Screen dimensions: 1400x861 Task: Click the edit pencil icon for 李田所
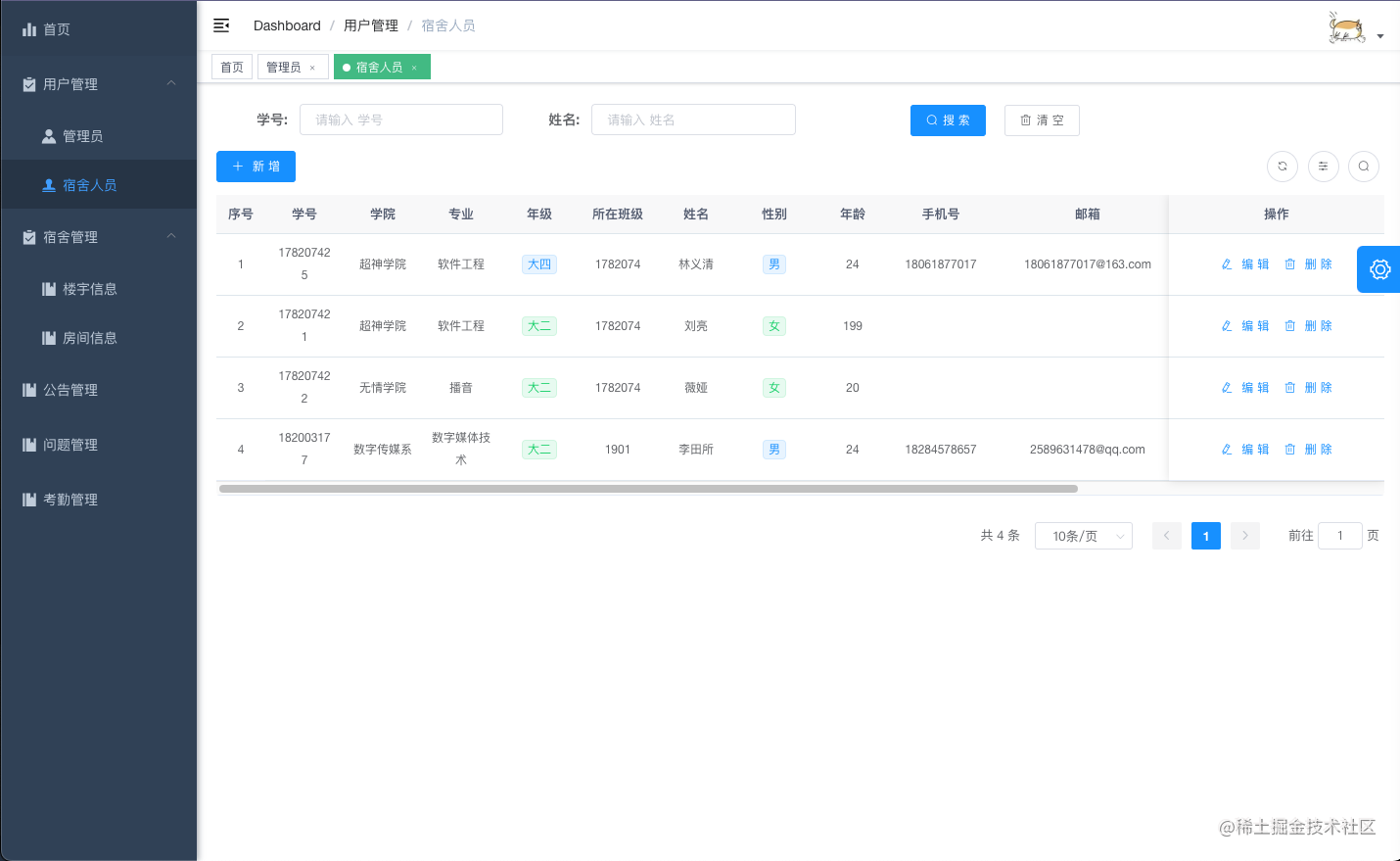[1227, 450]
